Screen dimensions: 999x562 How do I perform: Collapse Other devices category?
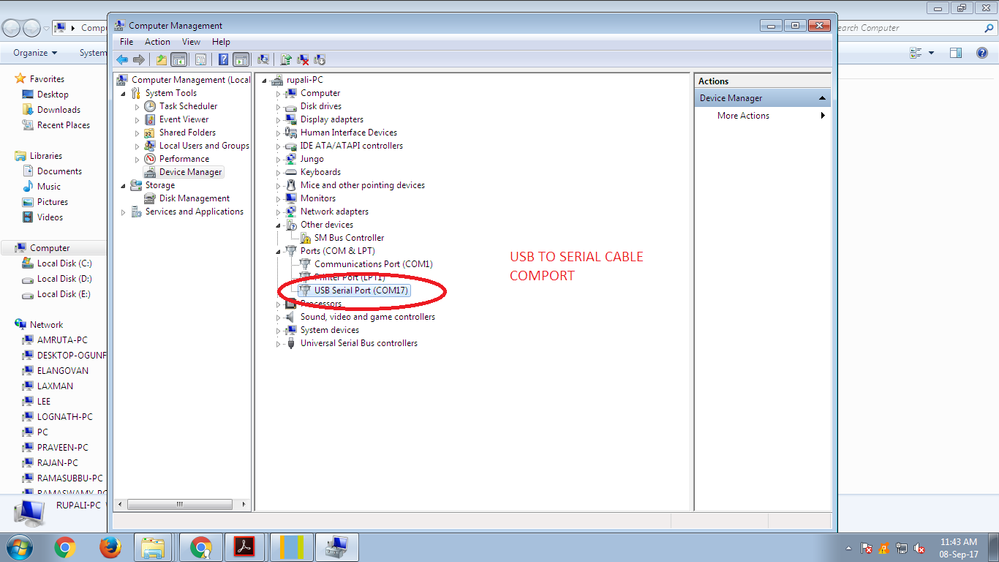[x=278, y=226]
